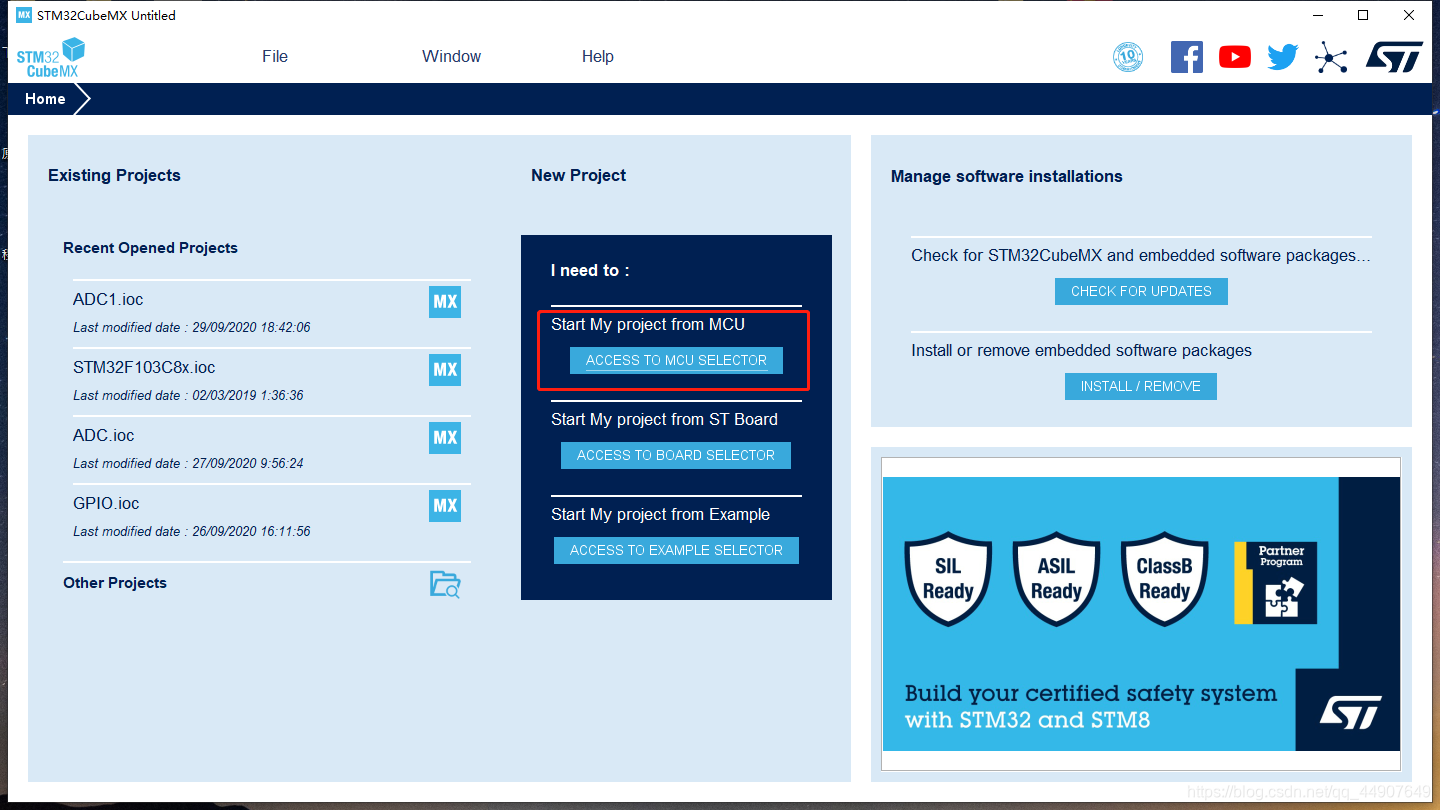Click the ASIL Ready shield badge
The height and width of the screenshot is (810, 1440).
(1056, 579)
